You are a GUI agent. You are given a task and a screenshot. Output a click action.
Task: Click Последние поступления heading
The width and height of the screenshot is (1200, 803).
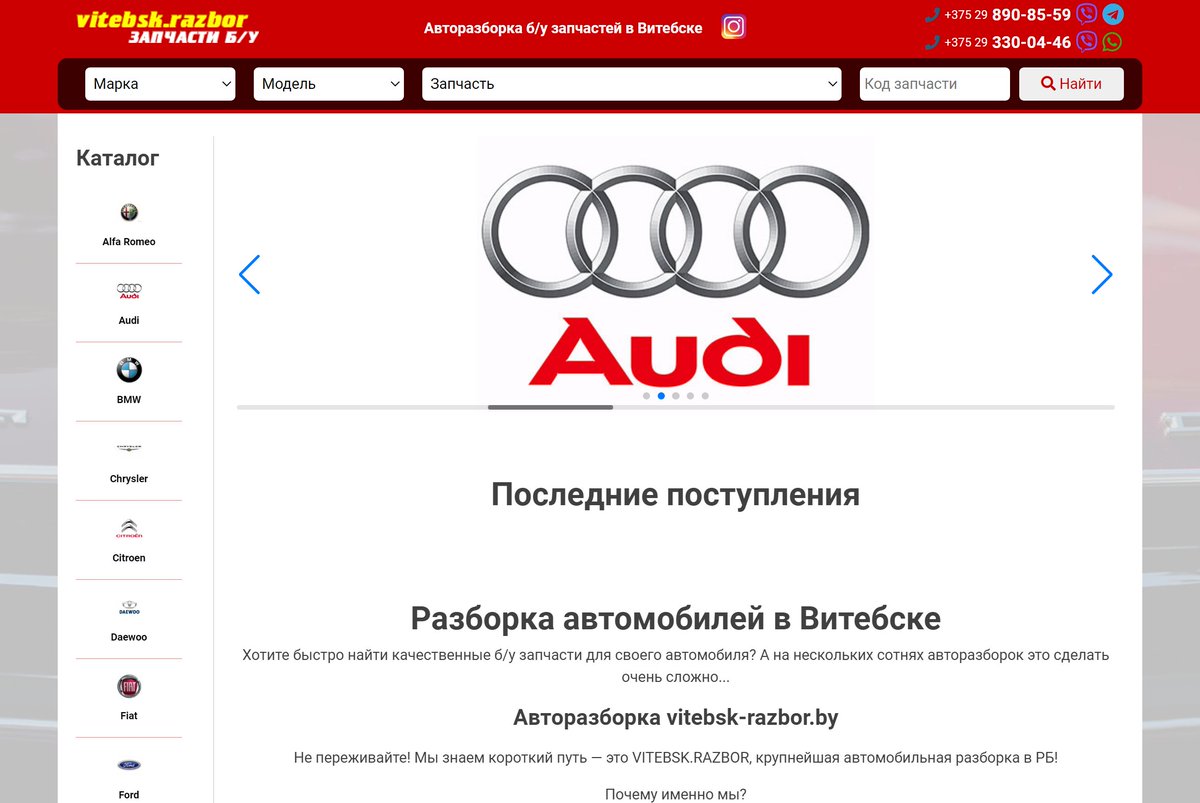[x=675, y=495]
